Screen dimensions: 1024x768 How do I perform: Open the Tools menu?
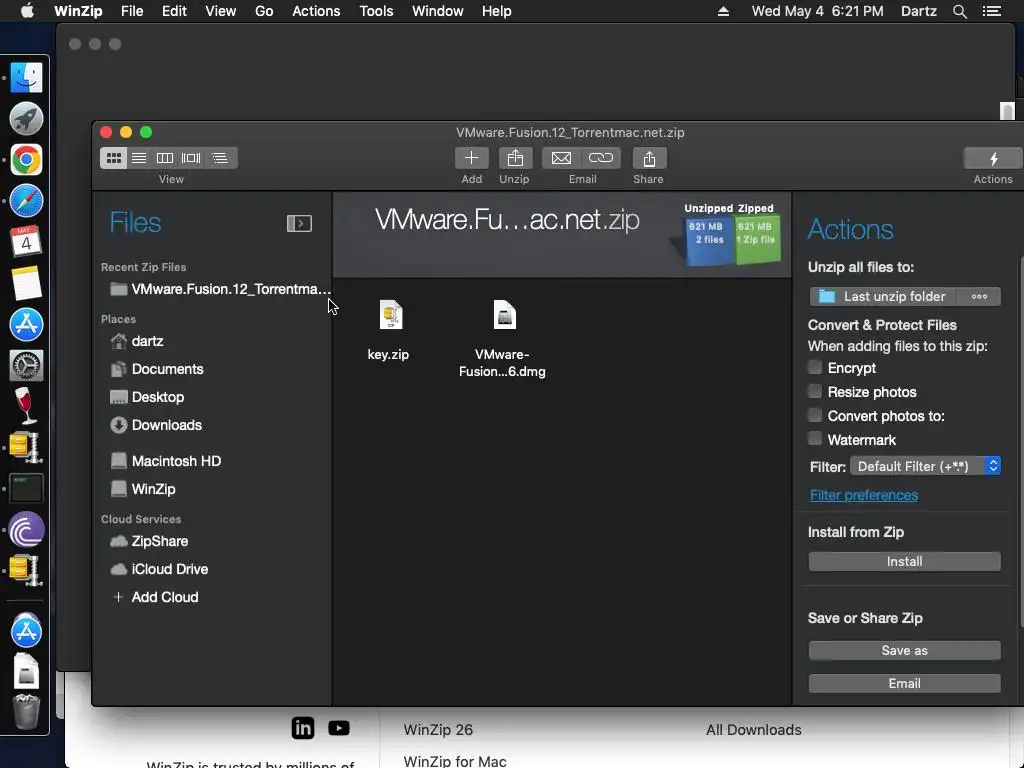pos(376,11)
